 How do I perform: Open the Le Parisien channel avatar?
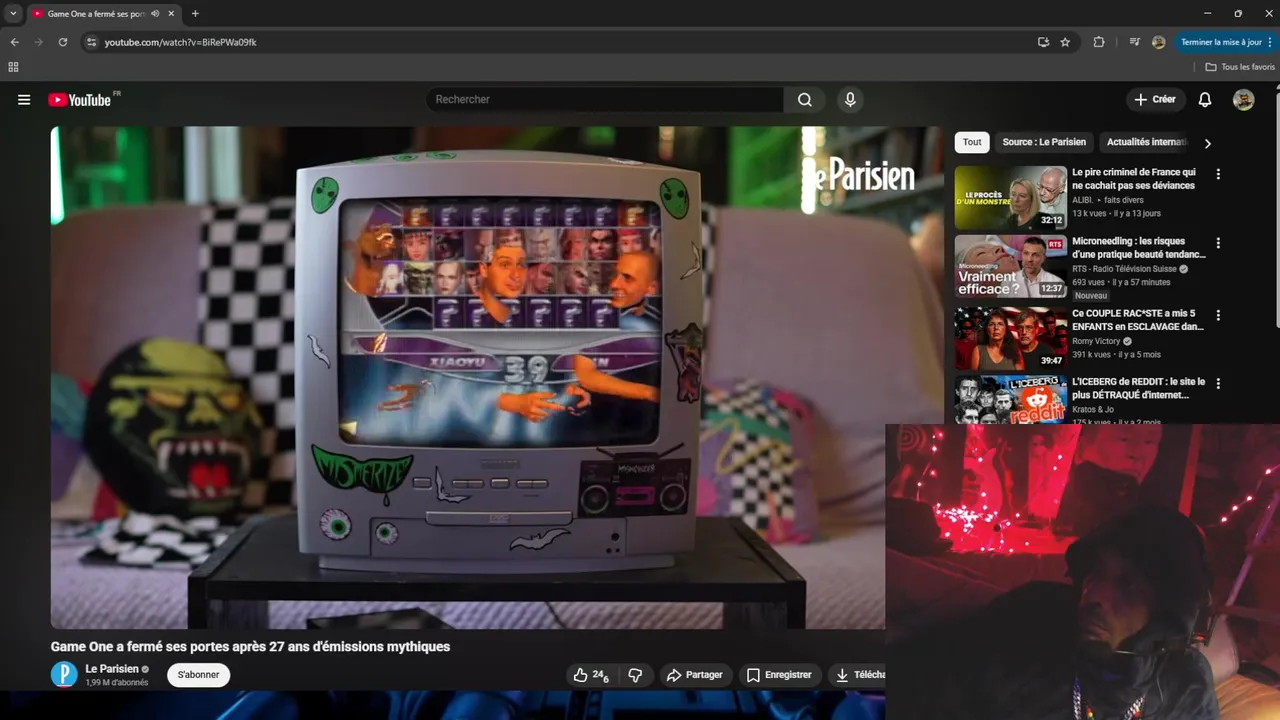(64, 675)
